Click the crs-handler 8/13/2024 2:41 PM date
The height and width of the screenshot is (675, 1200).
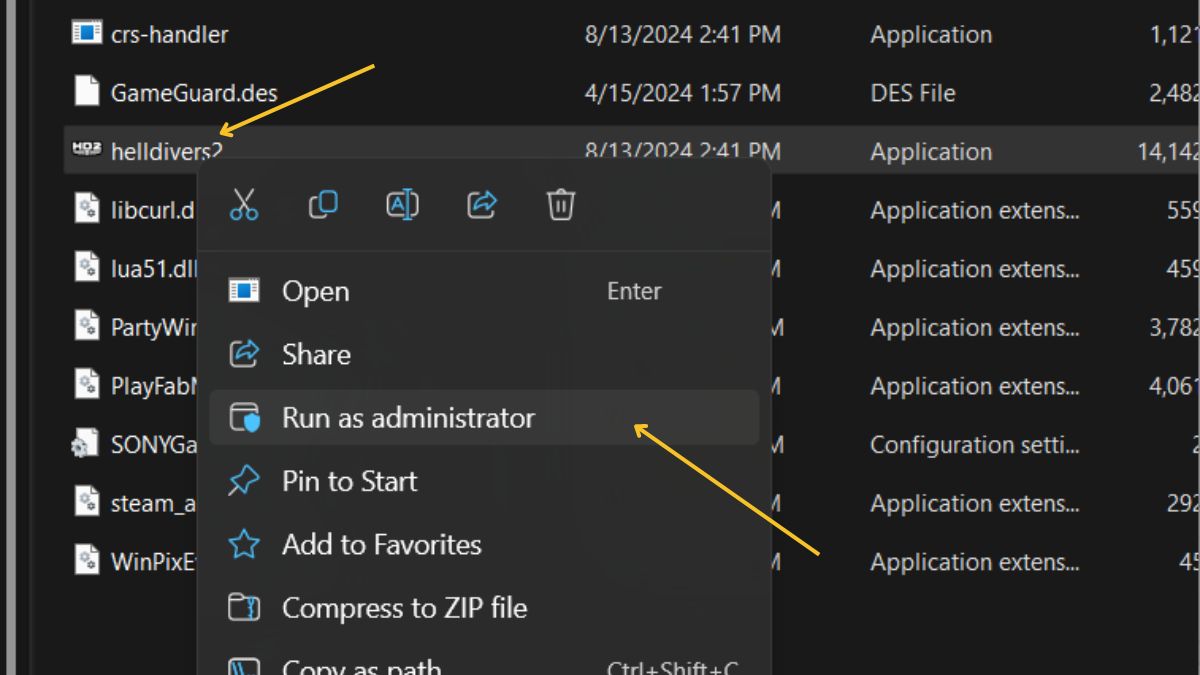click(x=683, y=34)
